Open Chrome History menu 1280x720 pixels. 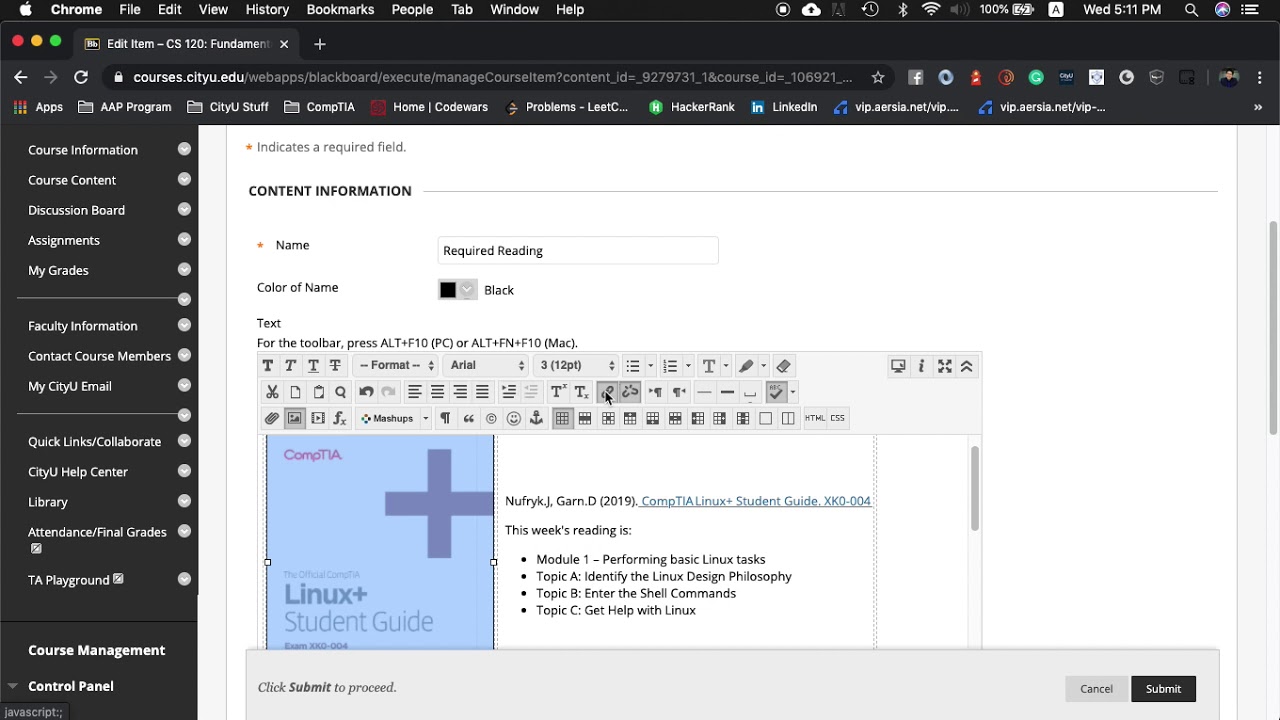267,10
